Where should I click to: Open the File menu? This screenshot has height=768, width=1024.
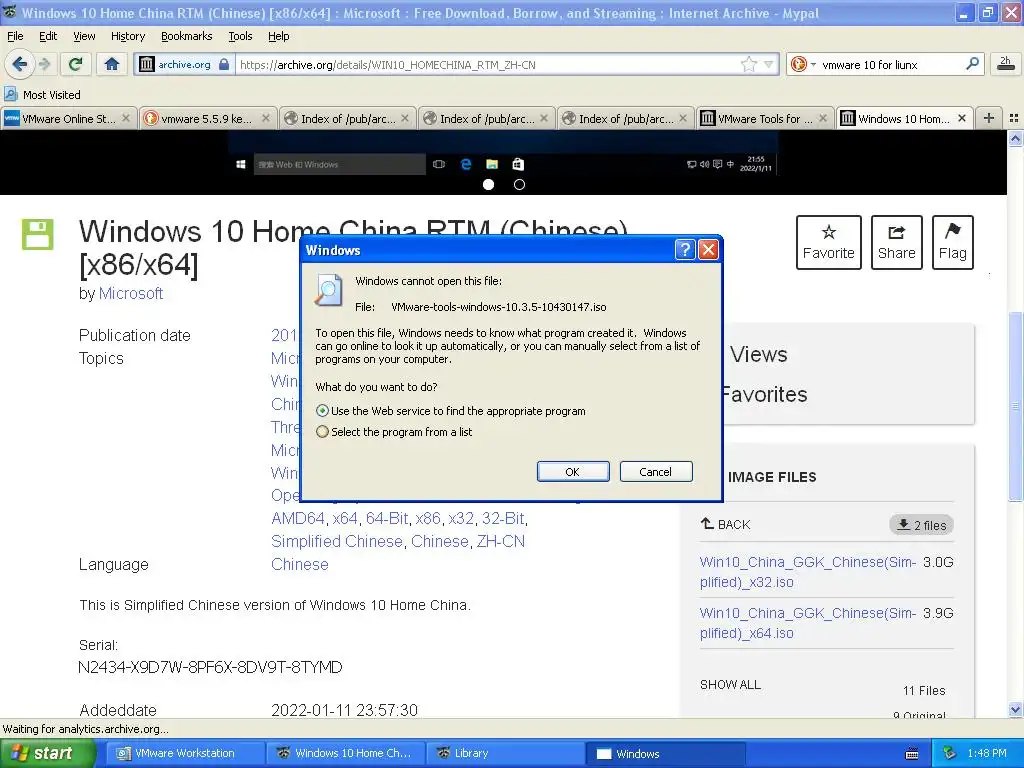coord(15,36)
